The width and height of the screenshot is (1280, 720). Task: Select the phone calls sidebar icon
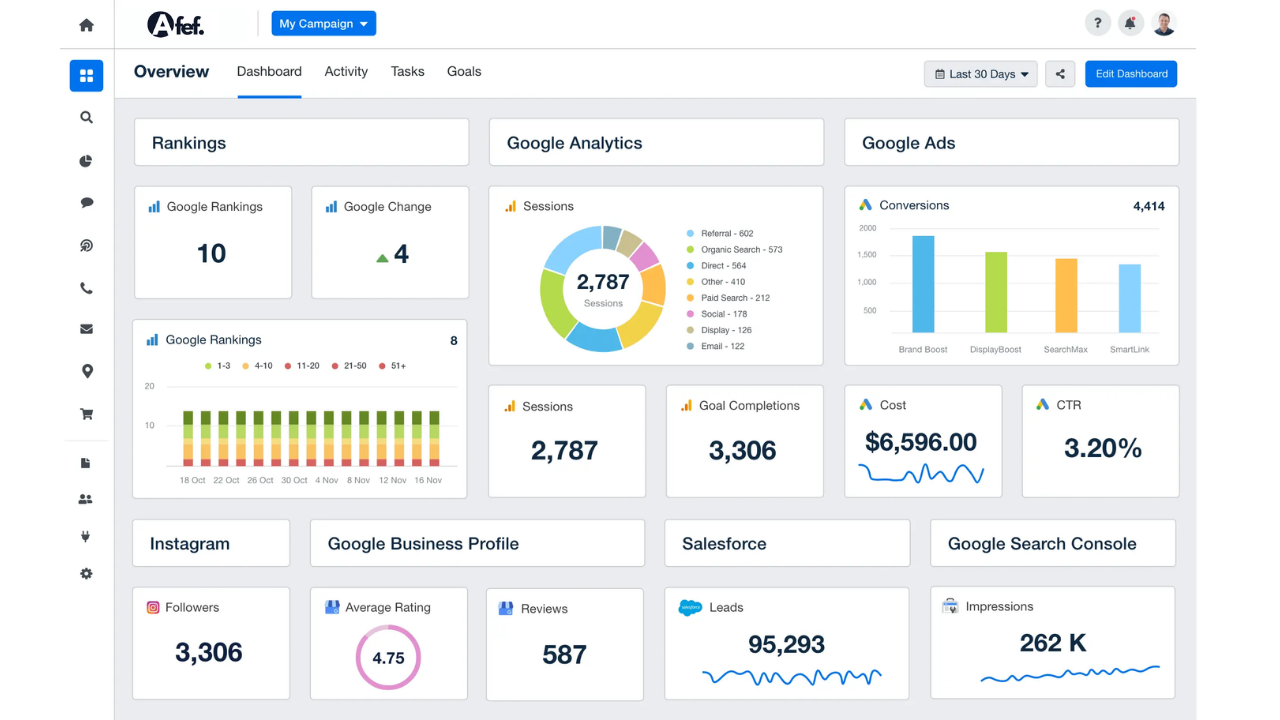click(x=86, y=287)
